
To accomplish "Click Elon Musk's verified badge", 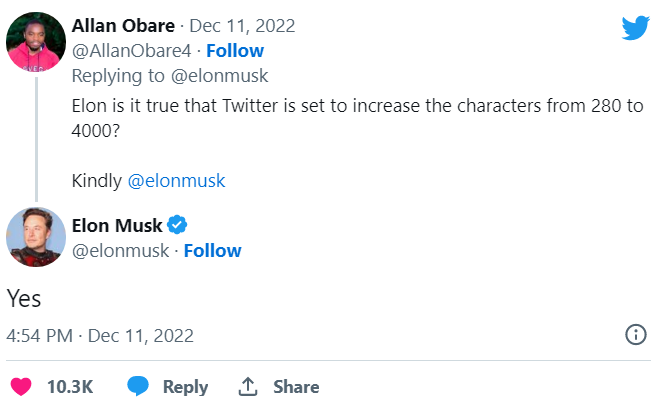I will (178, 224).
